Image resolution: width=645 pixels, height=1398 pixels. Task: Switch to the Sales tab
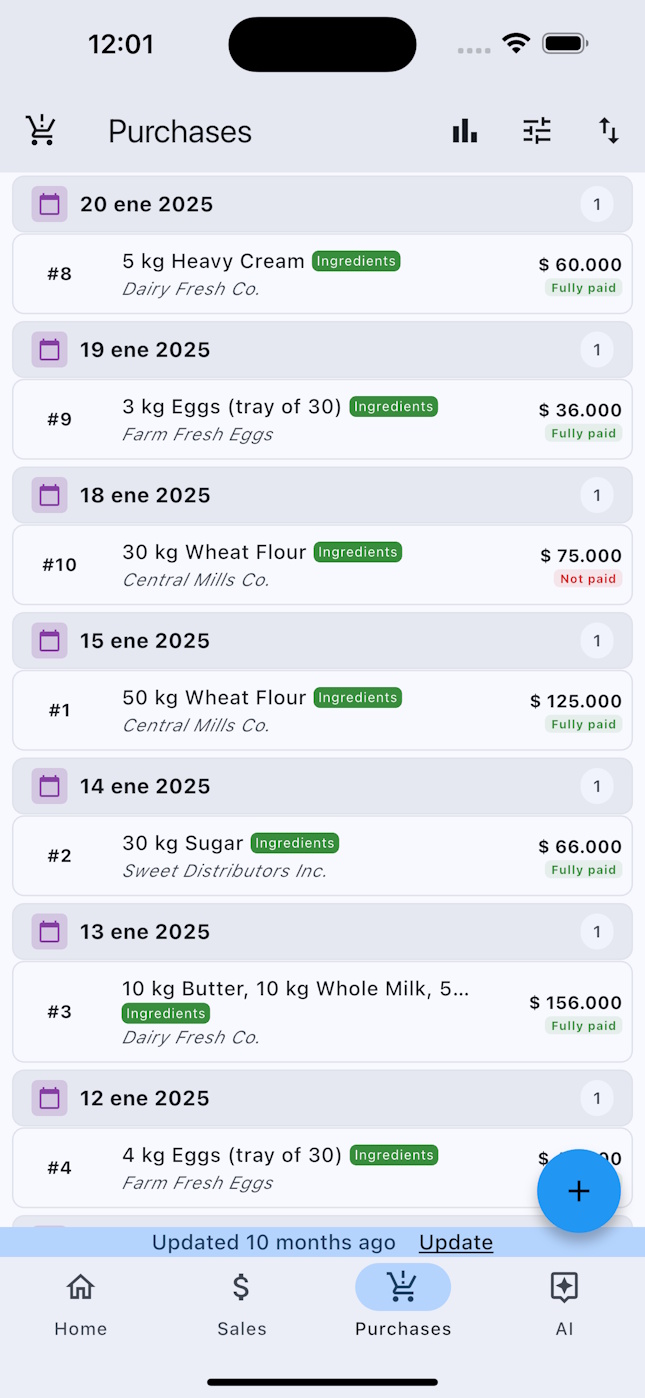pyautogui.click(x=242, y=1305)
